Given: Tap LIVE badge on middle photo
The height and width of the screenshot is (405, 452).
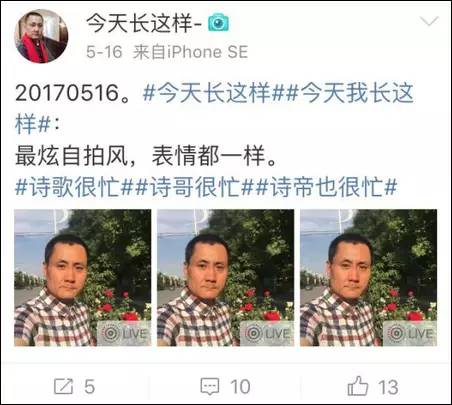Looking at the screenshot, I should point(267,333).
